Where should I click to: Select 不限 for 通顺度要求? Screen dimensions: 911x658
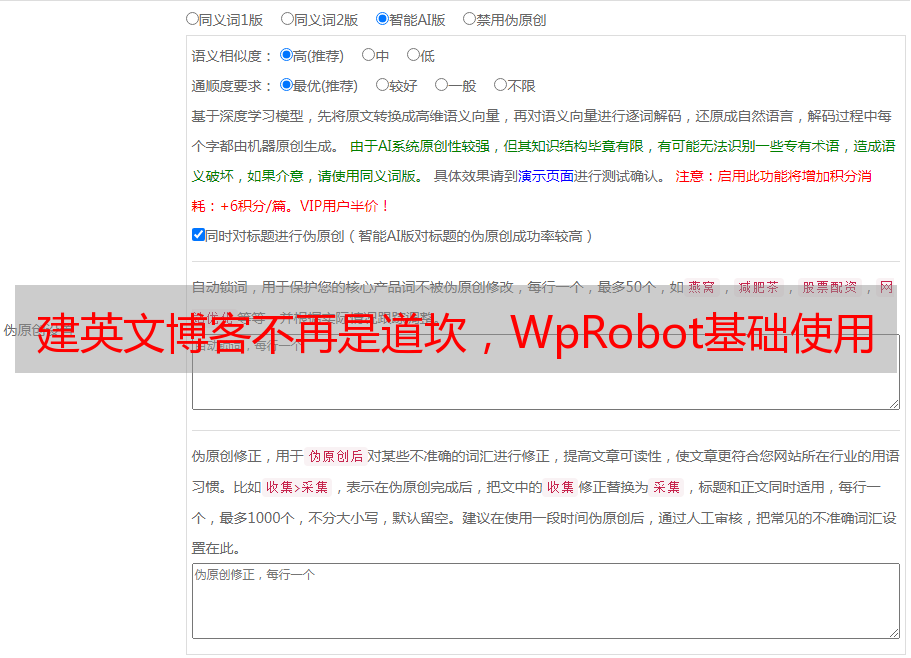(500, 85)
